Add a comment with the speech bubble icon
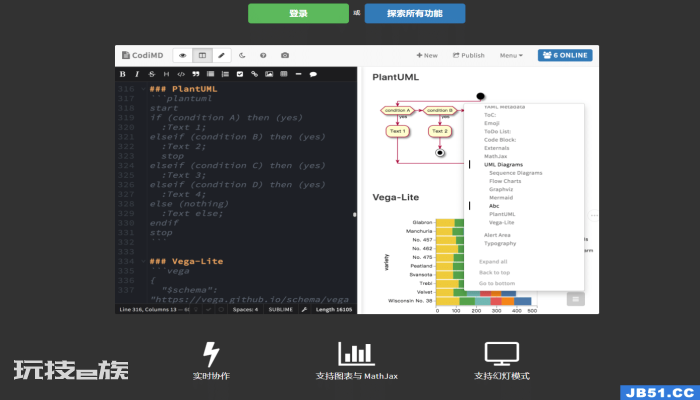 tap(313, 74)
